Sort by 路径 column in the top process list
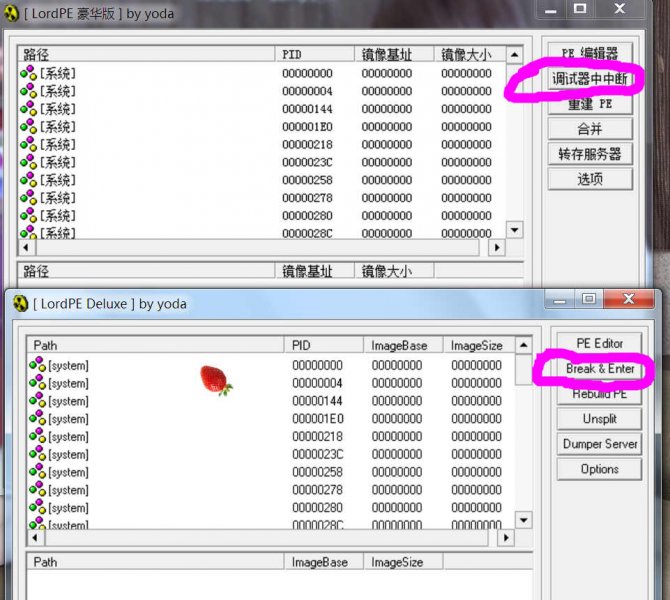 (146, 54)
